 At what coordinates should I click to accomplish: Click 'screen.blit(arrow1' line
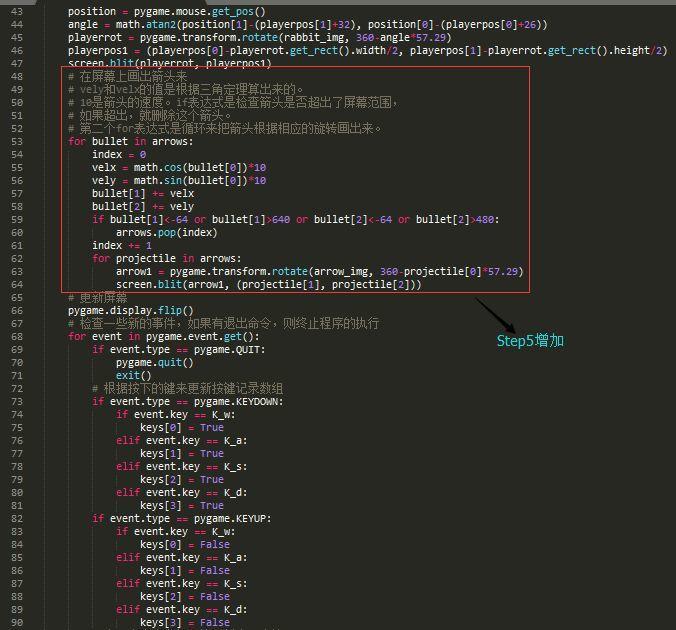point(269,285)
